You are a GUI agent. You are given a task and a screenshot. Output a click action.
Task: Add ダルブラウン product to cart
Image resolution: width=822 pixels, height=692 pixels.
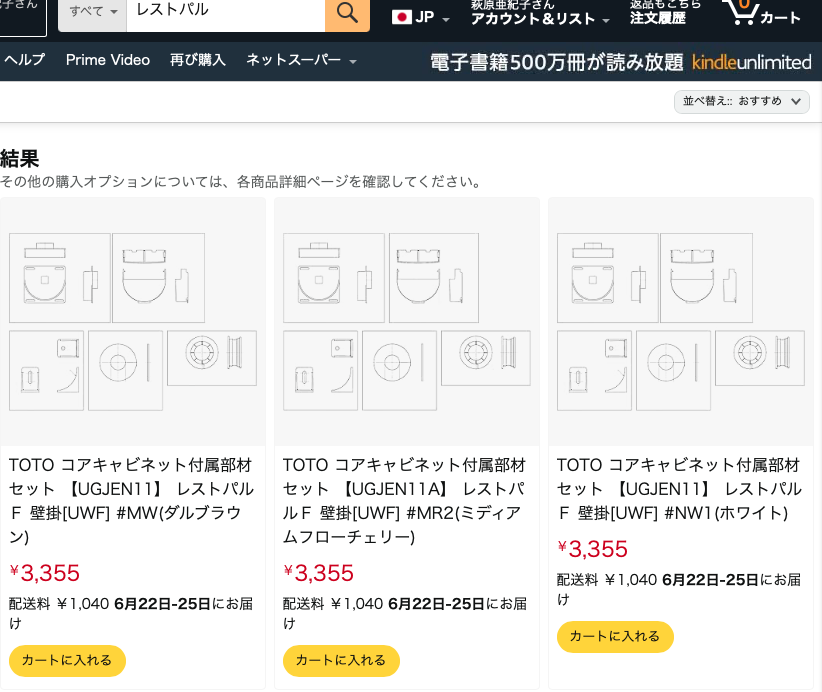pyautogui.click(x=67, y=661)
